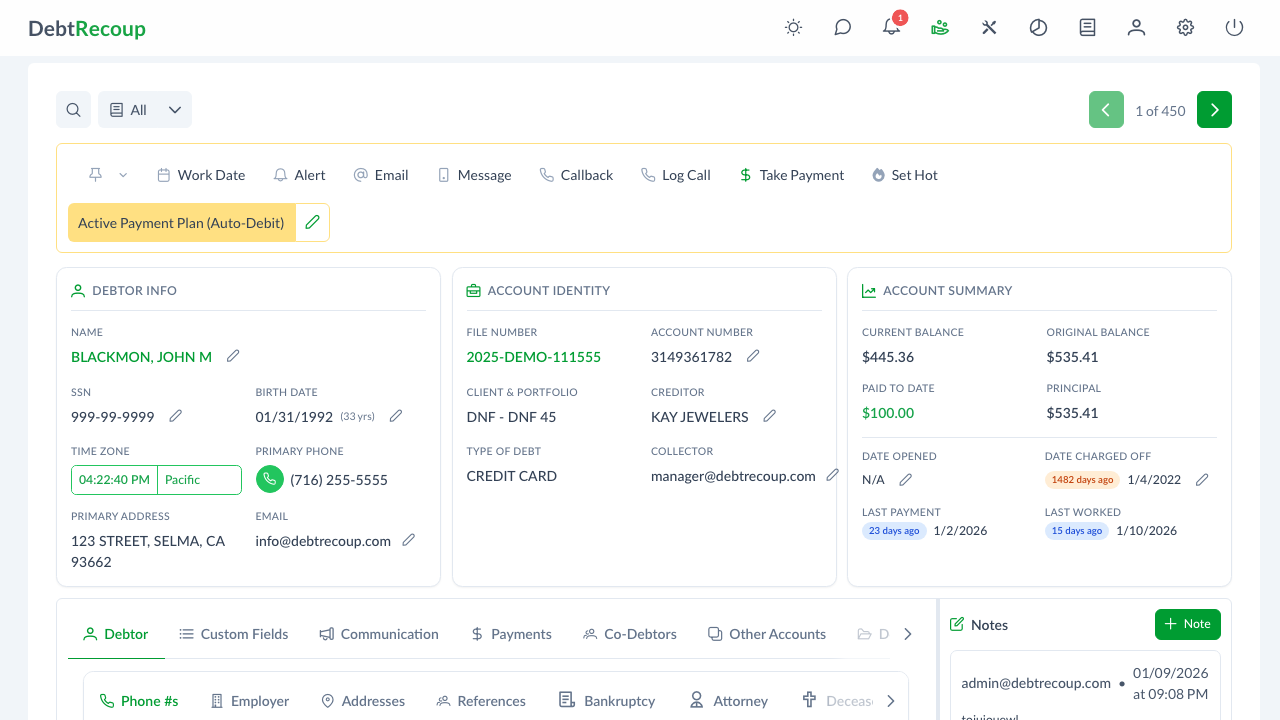Screen dimensions: 1280x720
Task: Open the chat messages panel
Action: coord(842,27)
